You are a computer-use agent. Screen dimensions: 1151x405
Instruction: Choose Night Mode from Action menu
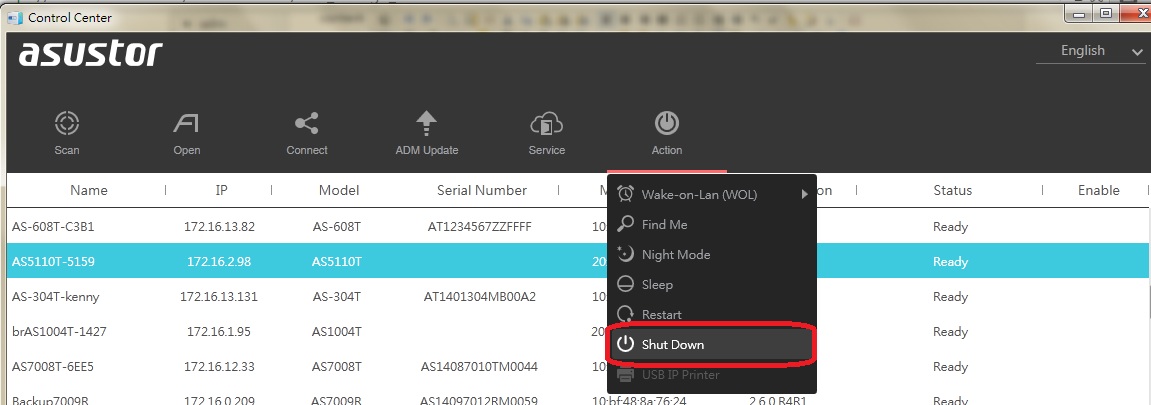click(711, 255)
